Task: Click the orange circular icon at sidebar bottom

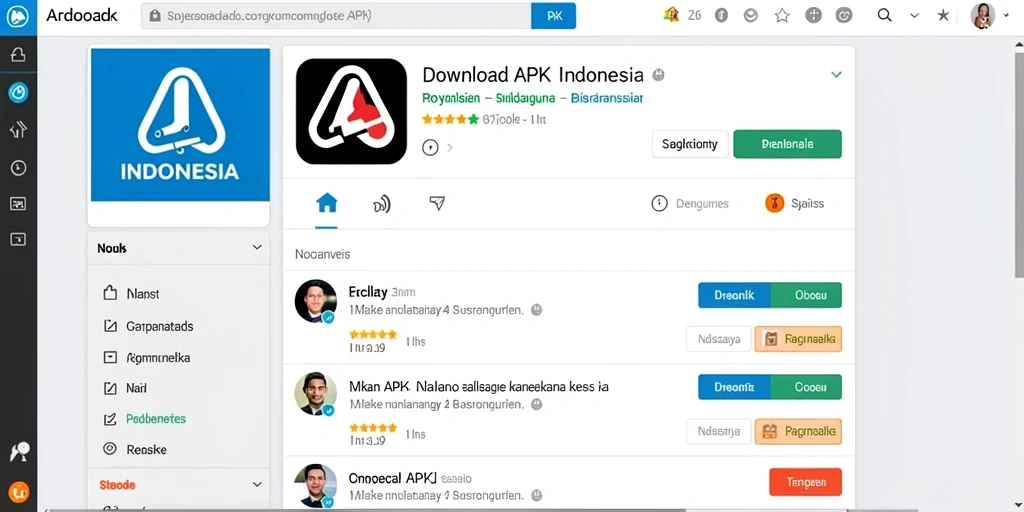Action: click(x=18, y=492)
